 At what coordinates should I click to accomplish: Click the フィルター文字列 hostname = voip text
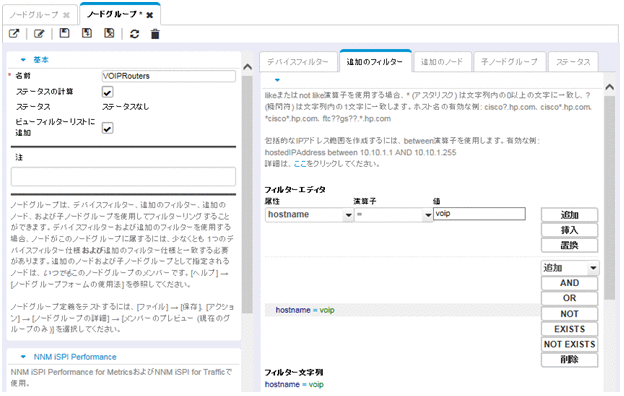click(x=294, y=384)
